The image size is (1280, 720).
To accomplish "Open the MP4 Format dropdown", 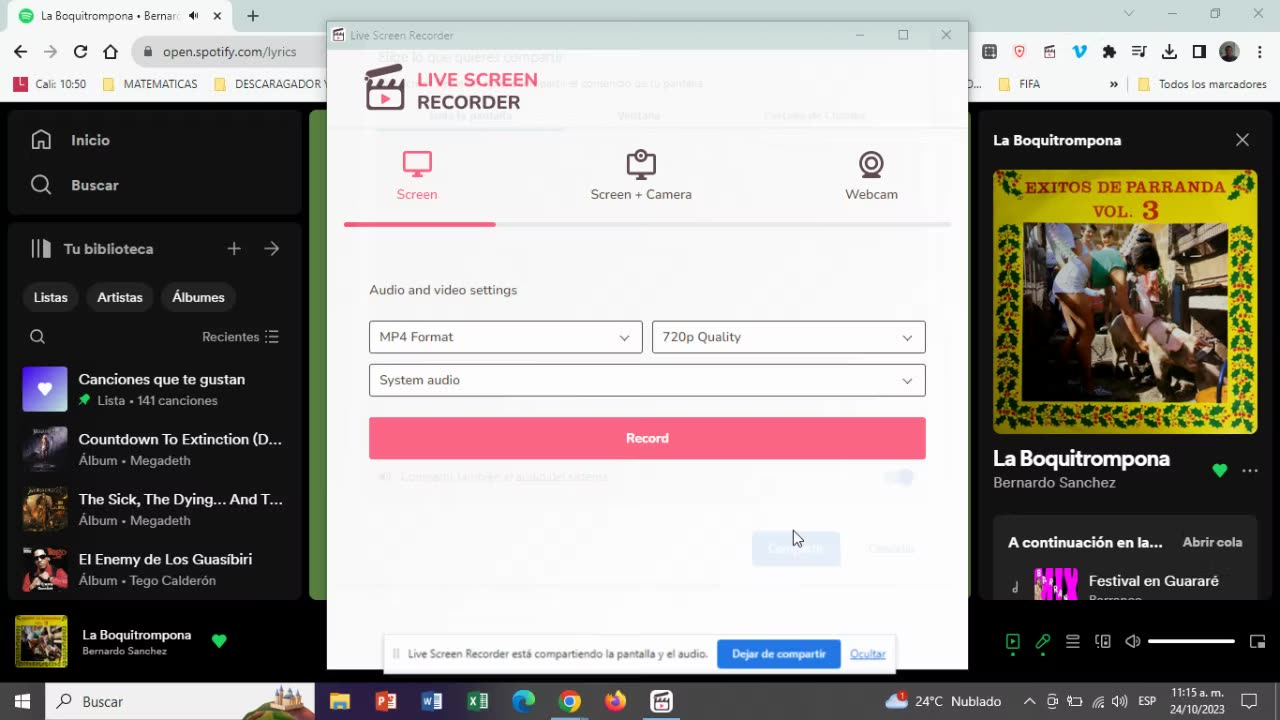I will (506, 337).
